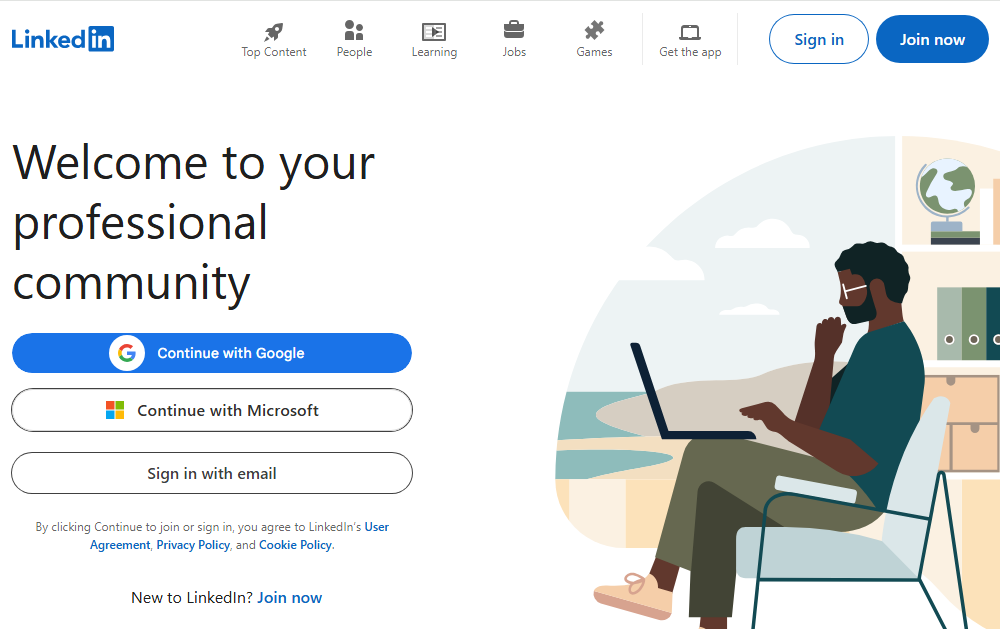Open the Cookie Policy link
This screenshot has height=629, width=1000.
295,545
